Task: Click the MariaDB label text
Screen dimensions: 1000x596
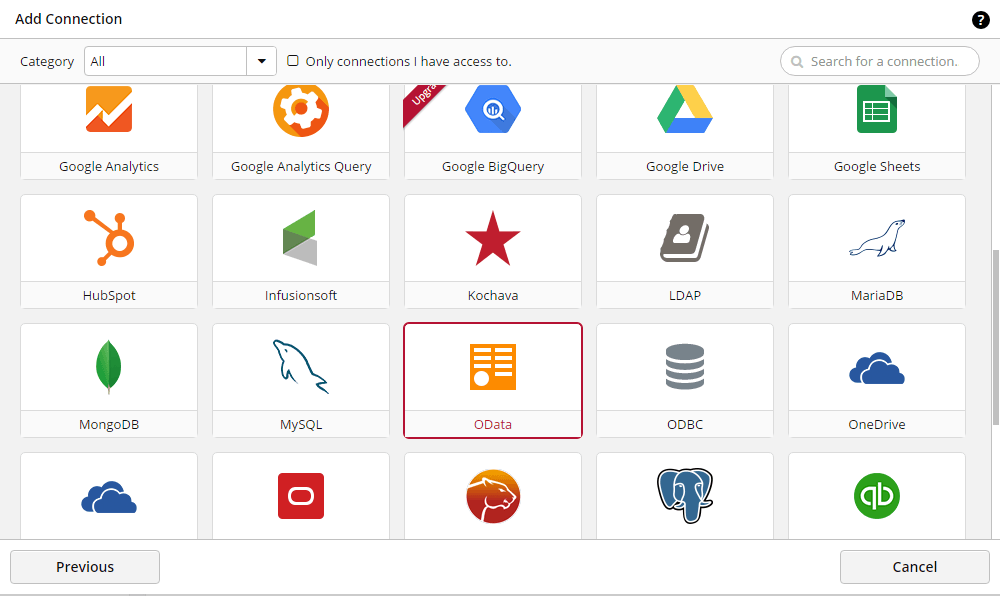Action: (877, 295)
